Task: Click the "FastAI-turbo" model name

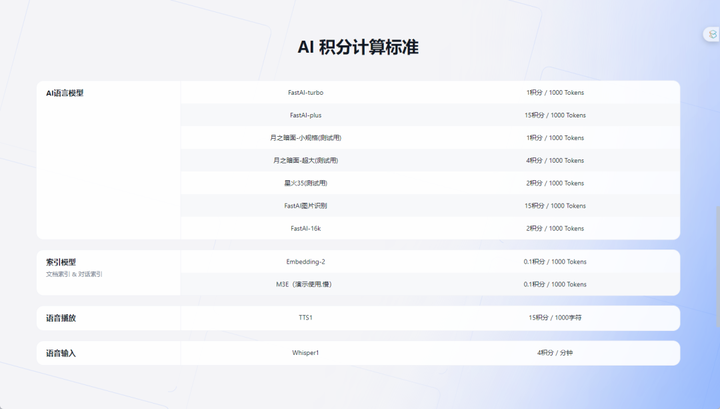Action: point(305,93)
